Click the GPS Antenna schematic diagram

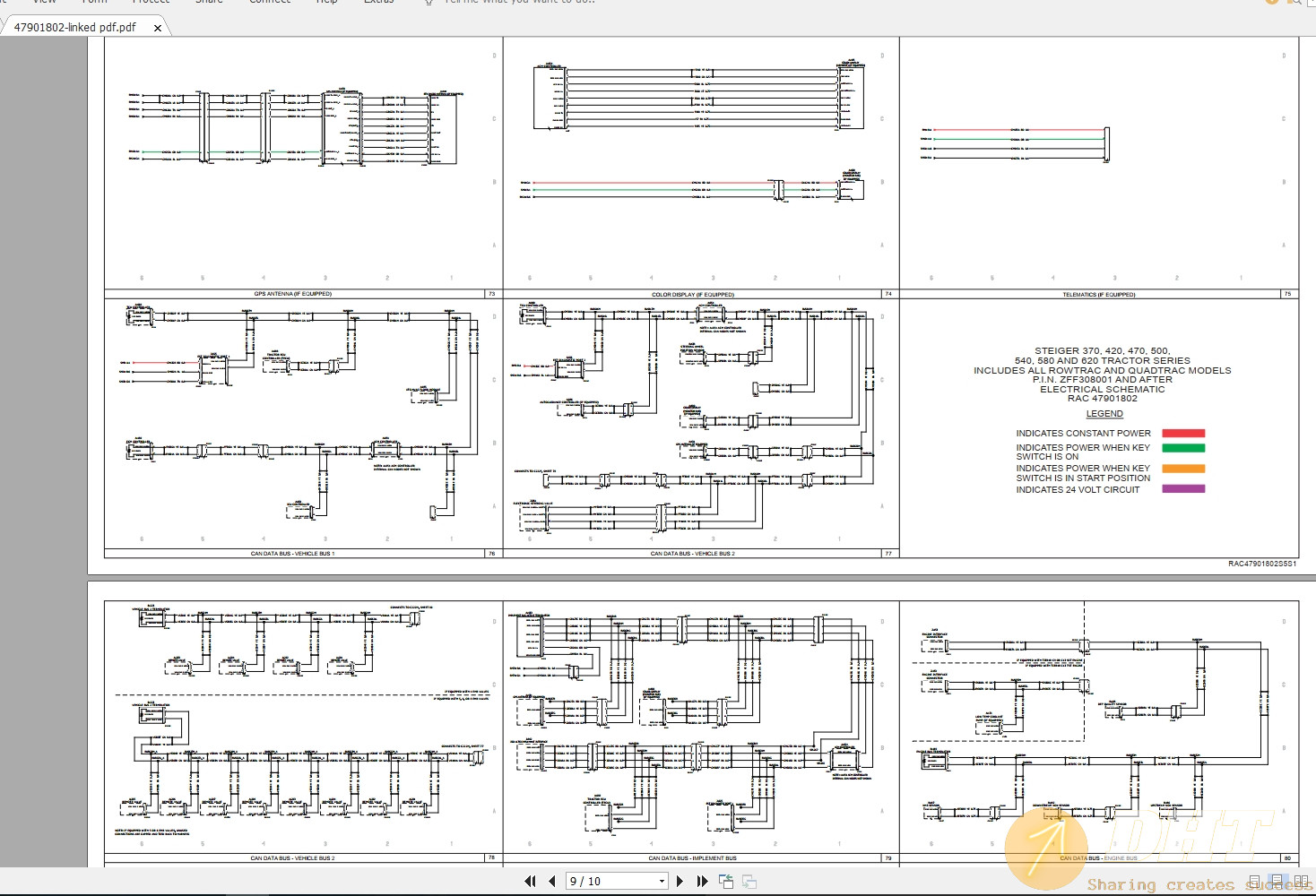point(294,130)
